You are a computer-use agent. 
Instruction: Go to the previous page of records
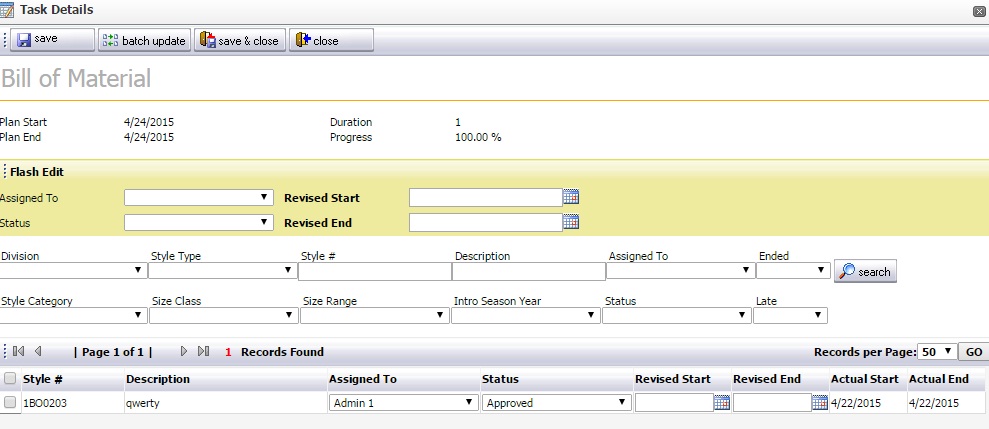(38, 352)
